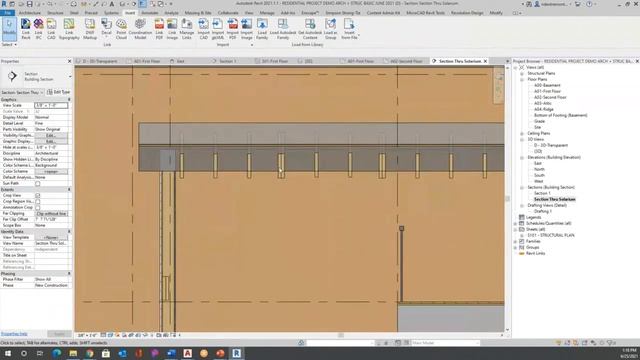Viewport: 640px width, 360px height.
Task: Click the Point Cloud tool icon
Action: (121, 24)
